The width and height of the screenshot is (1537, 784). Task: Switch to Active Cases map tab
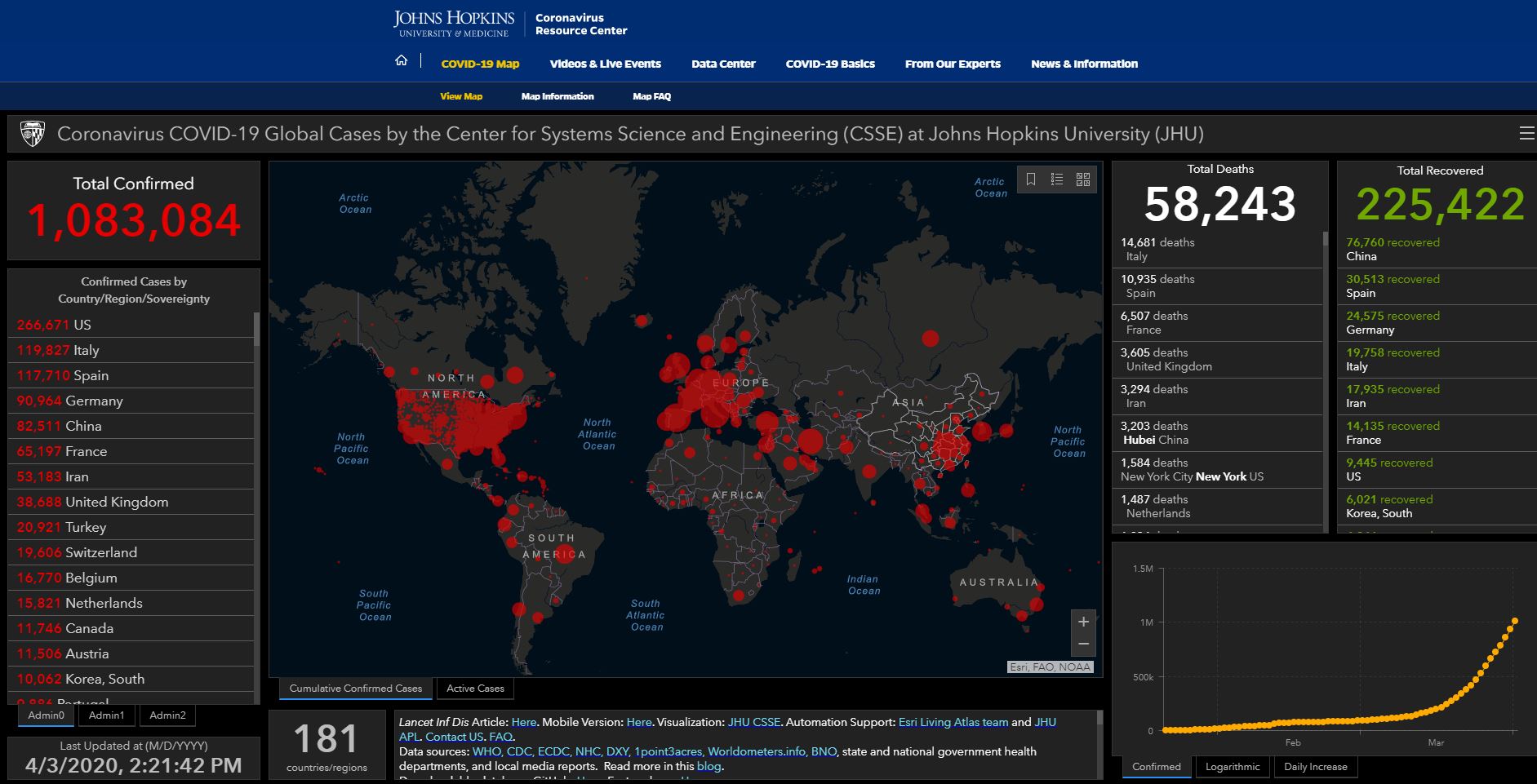475,689
